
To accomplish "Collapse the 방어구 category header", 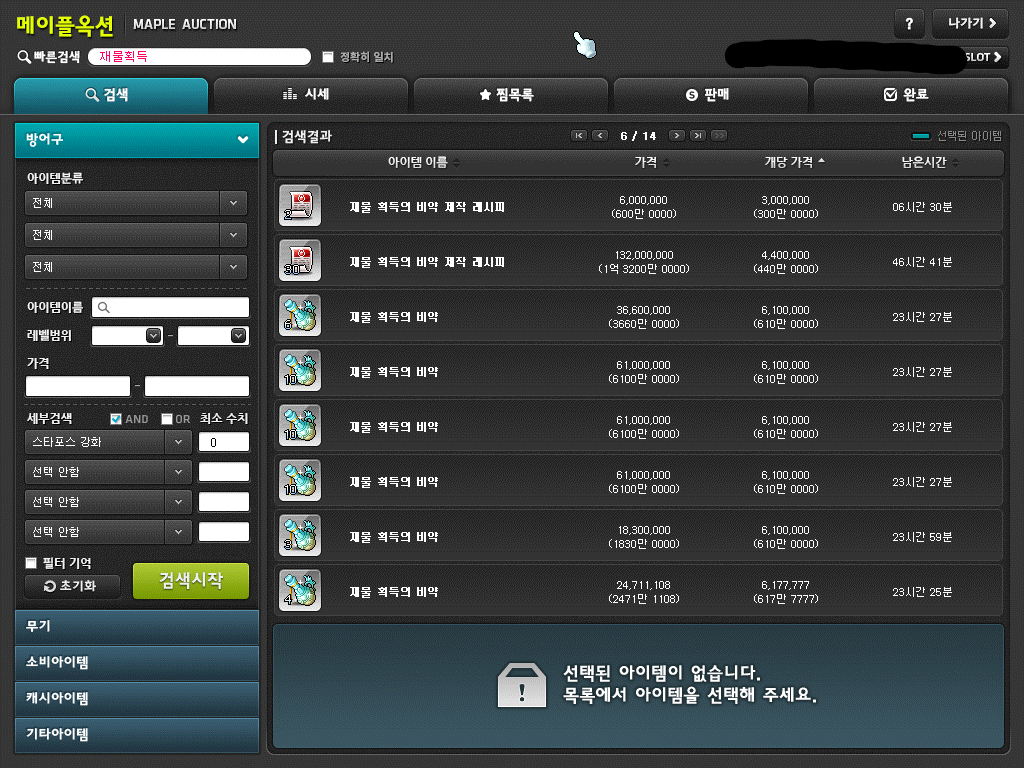I will (x=136, y=139).
